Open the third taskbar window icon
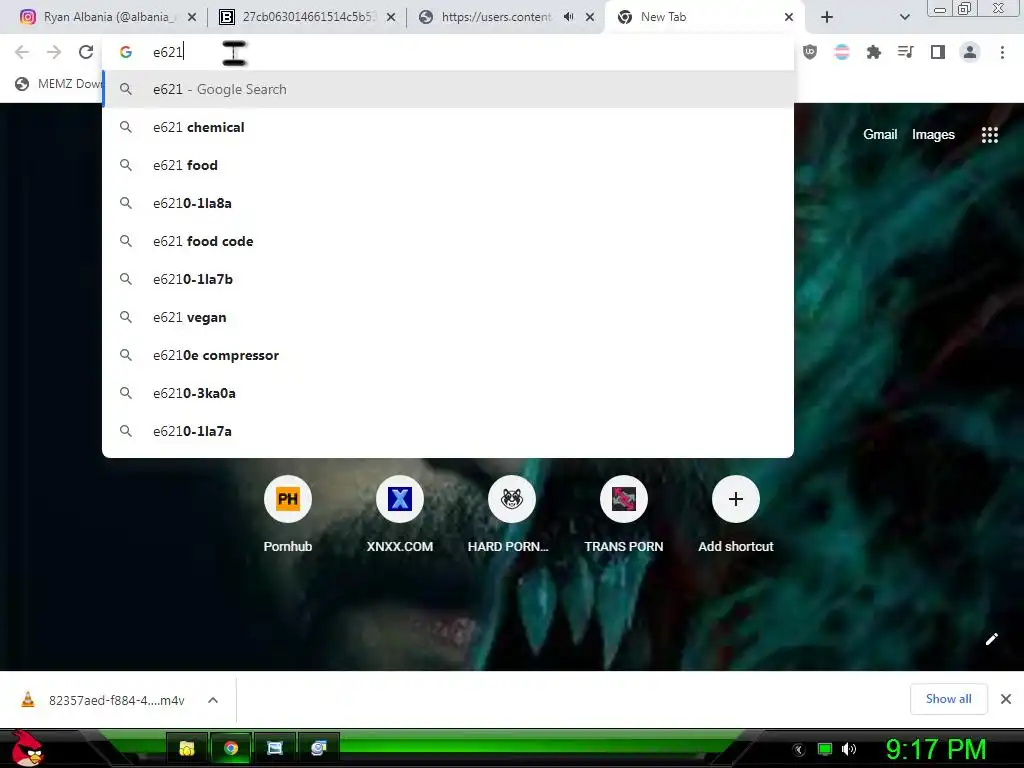 click(274, 748)
